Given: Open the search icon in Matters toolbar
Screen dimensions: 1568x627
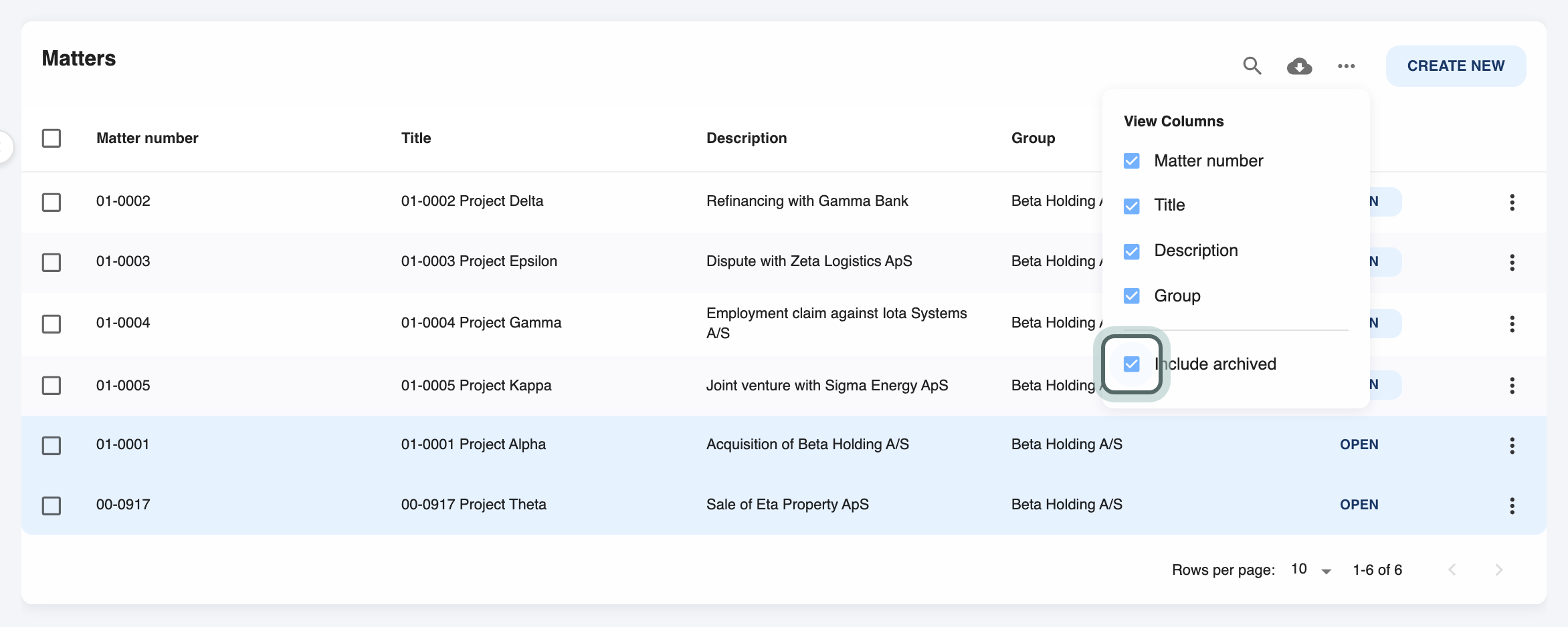Looking at the screenshot, I should point(1252,66).
